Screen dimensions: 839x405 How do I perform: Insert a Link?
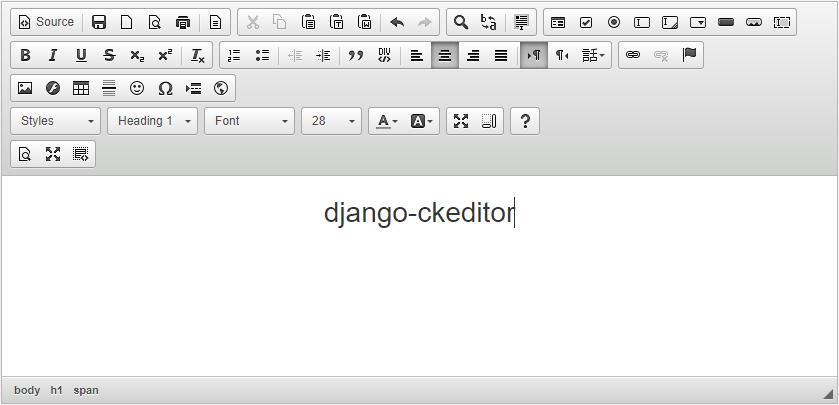[633, 55]
